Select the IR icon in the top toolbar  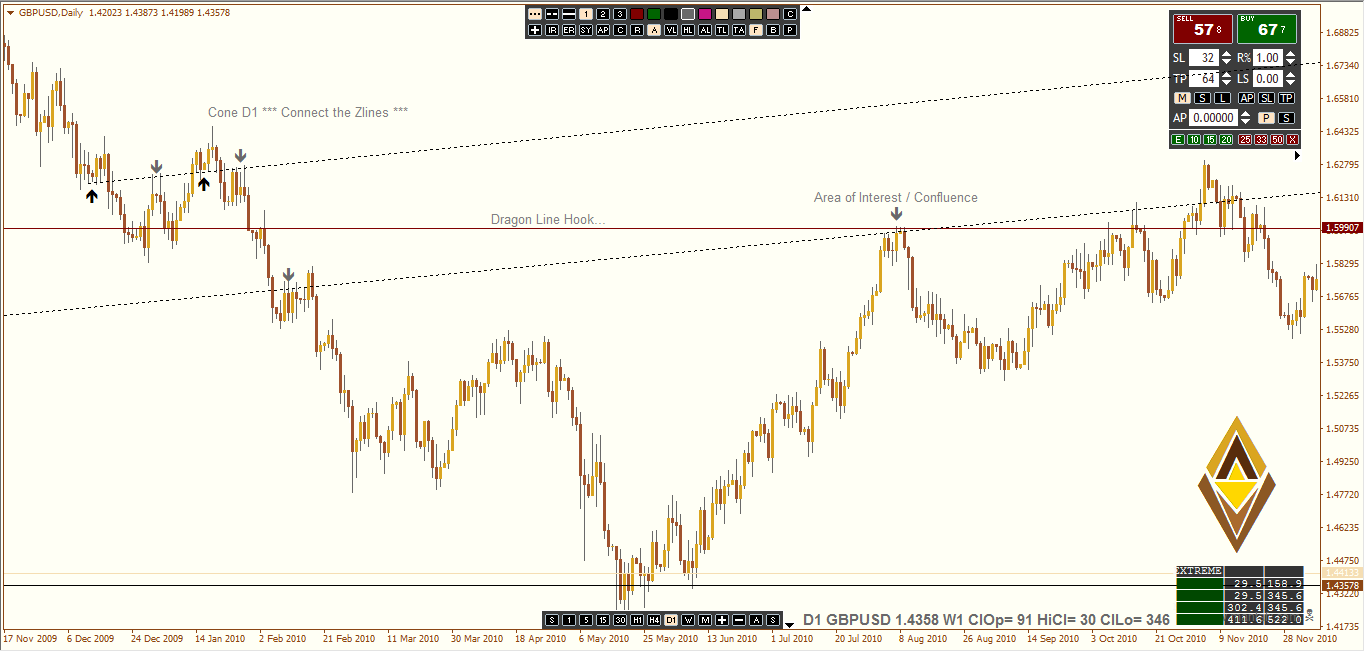551,29
